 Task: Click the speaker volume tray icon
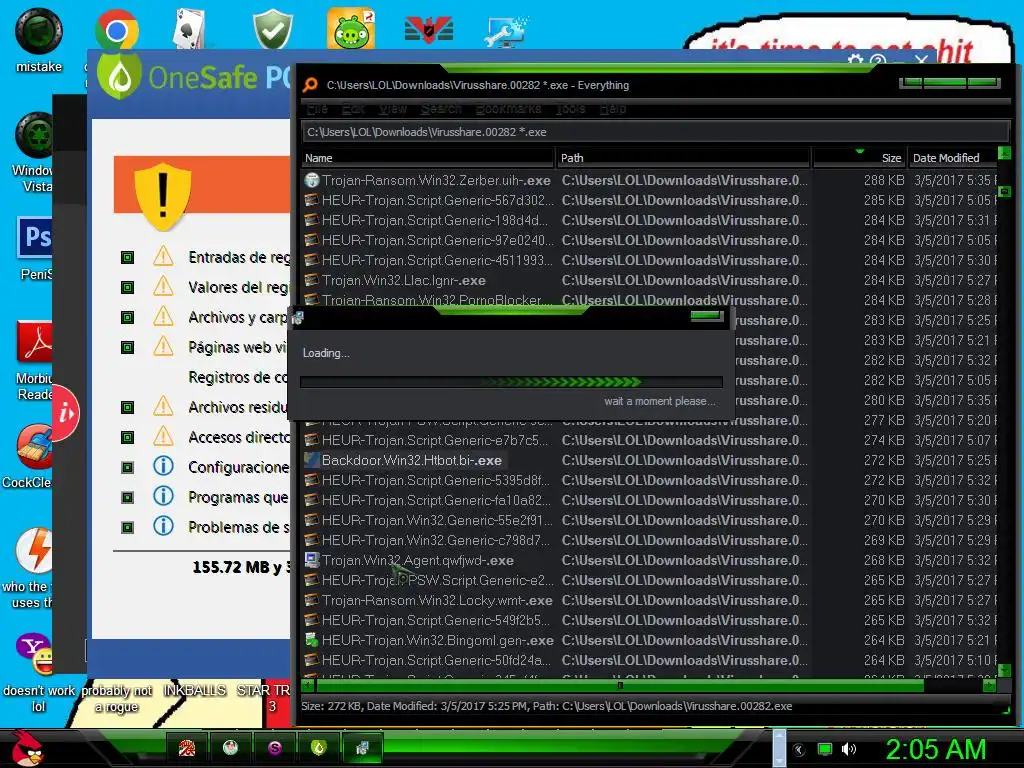pyautogui.click(x=848, y=749)
